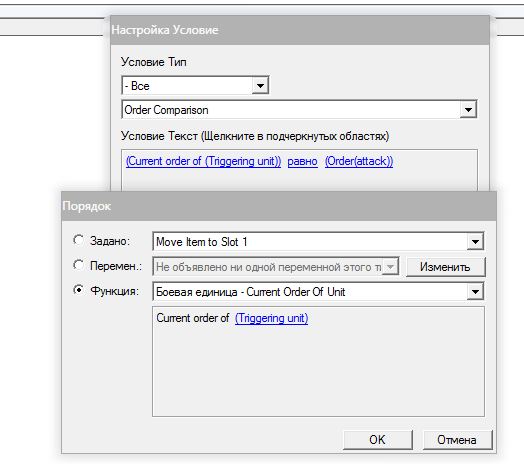This screenshot has width=524, height=464.
Task: Open the Order Comparison dropdown
Action: [x=468, y=110]
